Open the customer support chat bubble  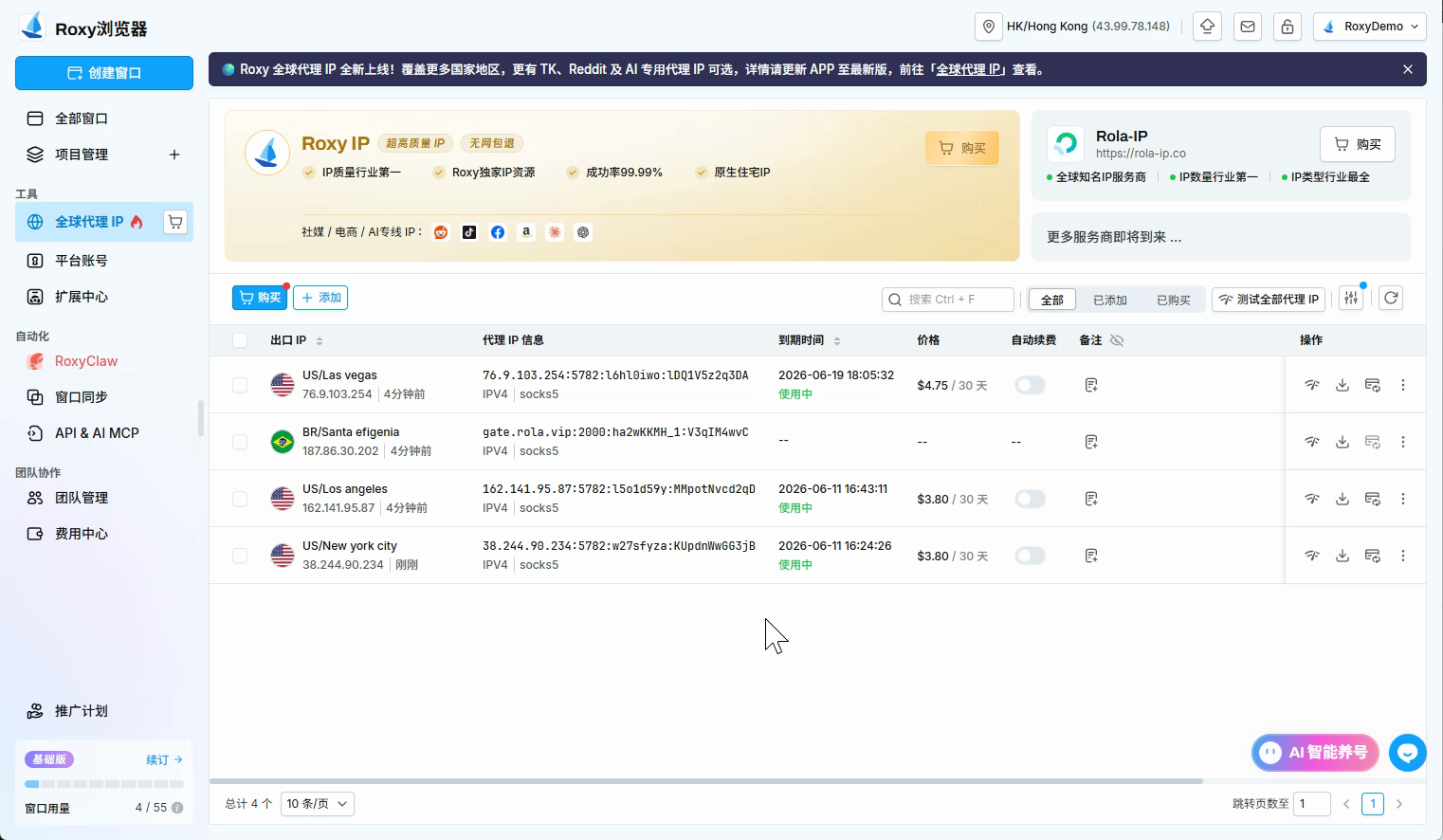click(1408, 753)
